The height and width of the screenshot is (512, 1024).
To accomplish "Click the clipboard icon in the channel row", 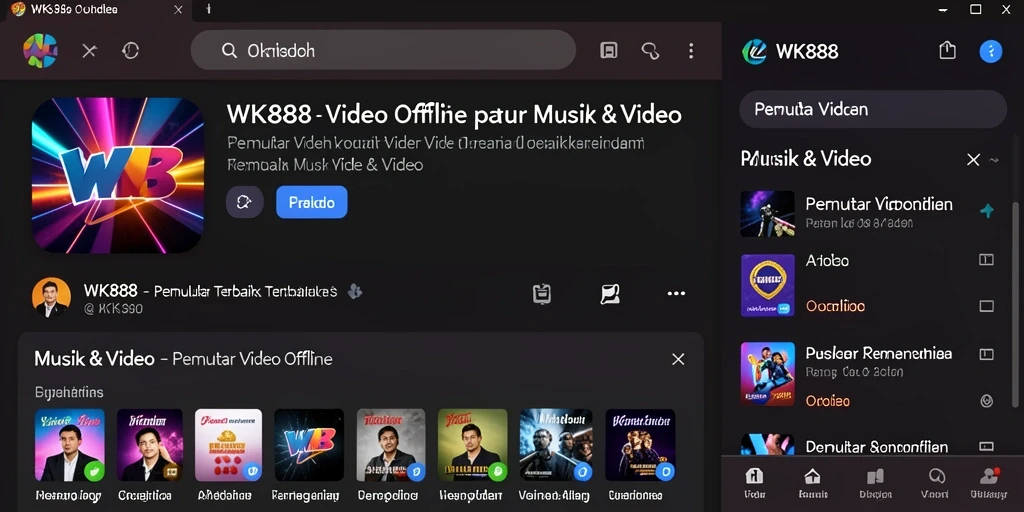I will pos(542,294).
